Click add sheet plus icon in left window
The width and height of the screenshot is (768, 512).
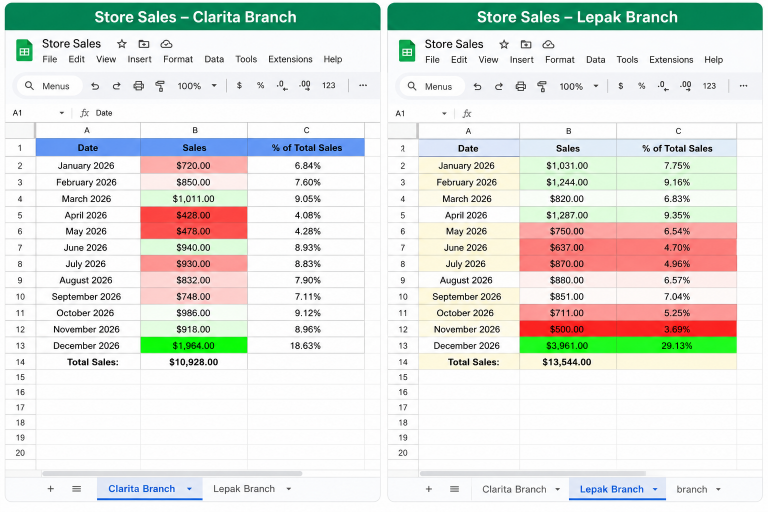pyautogui.click(x=50, y=488)
